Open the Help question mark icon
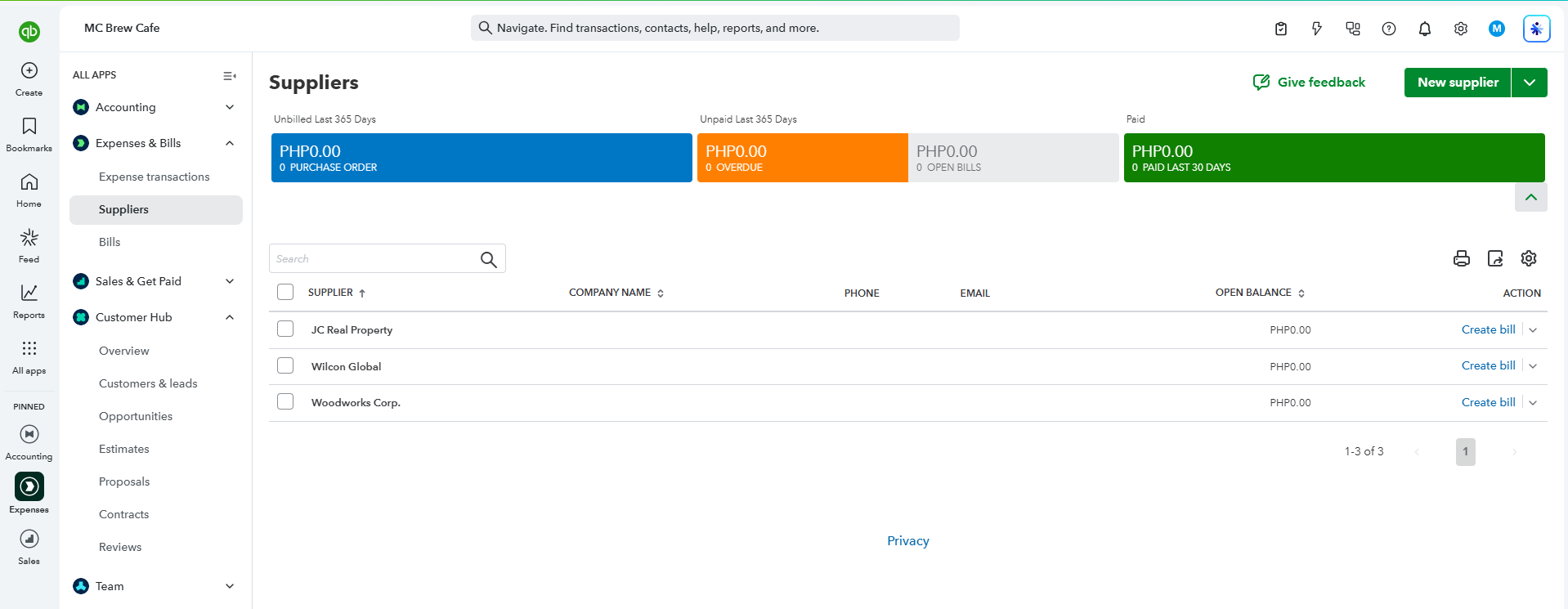This screenshot has height=609, width=1568. click(x=1389, y=29)
